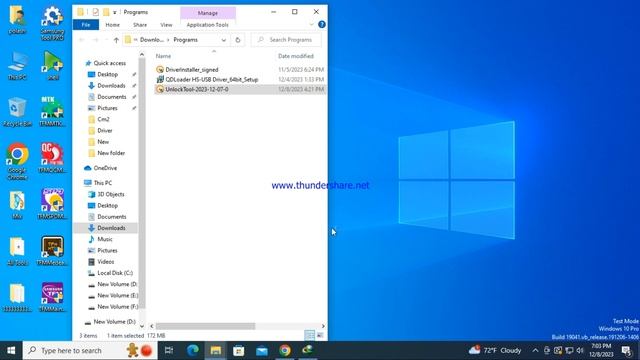Click the volume icon in the system tray
This screenshot has height=360, width=640.
pyautogui.click(x=580, y=350)
